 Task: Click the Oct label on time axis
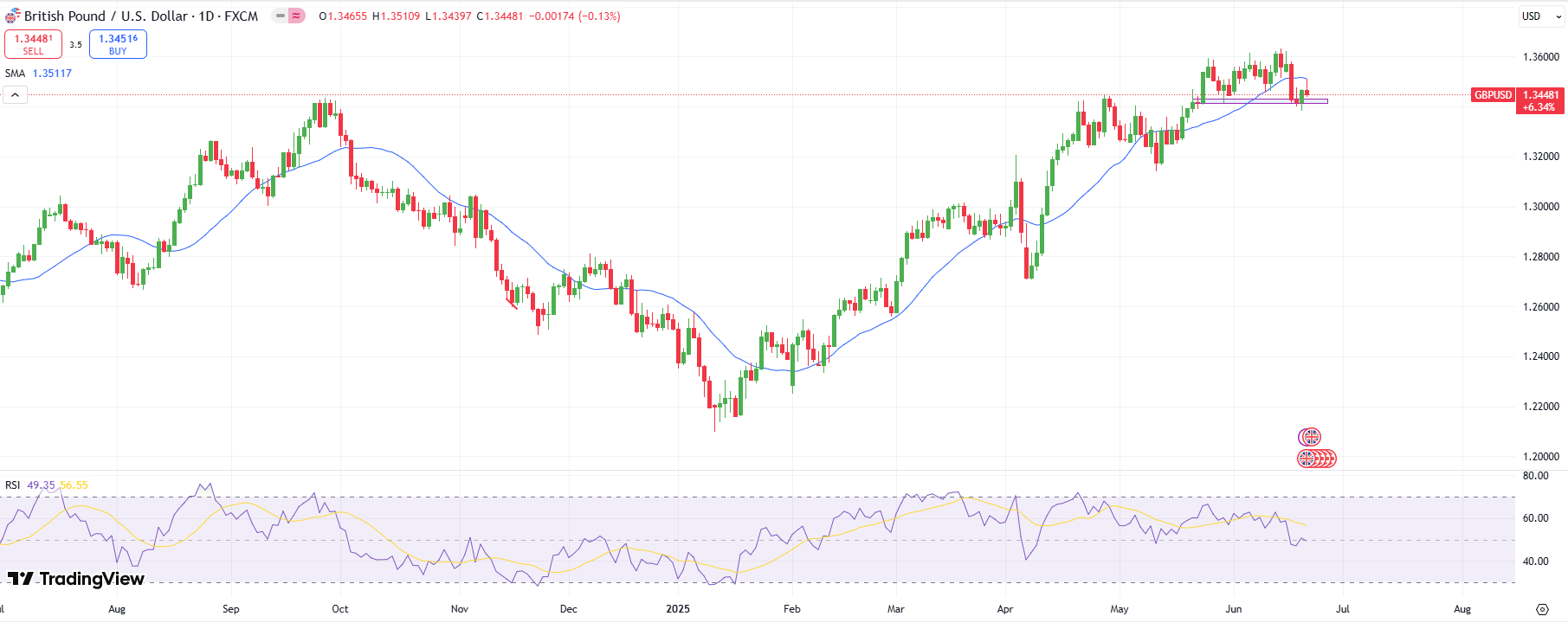point(340,609)
